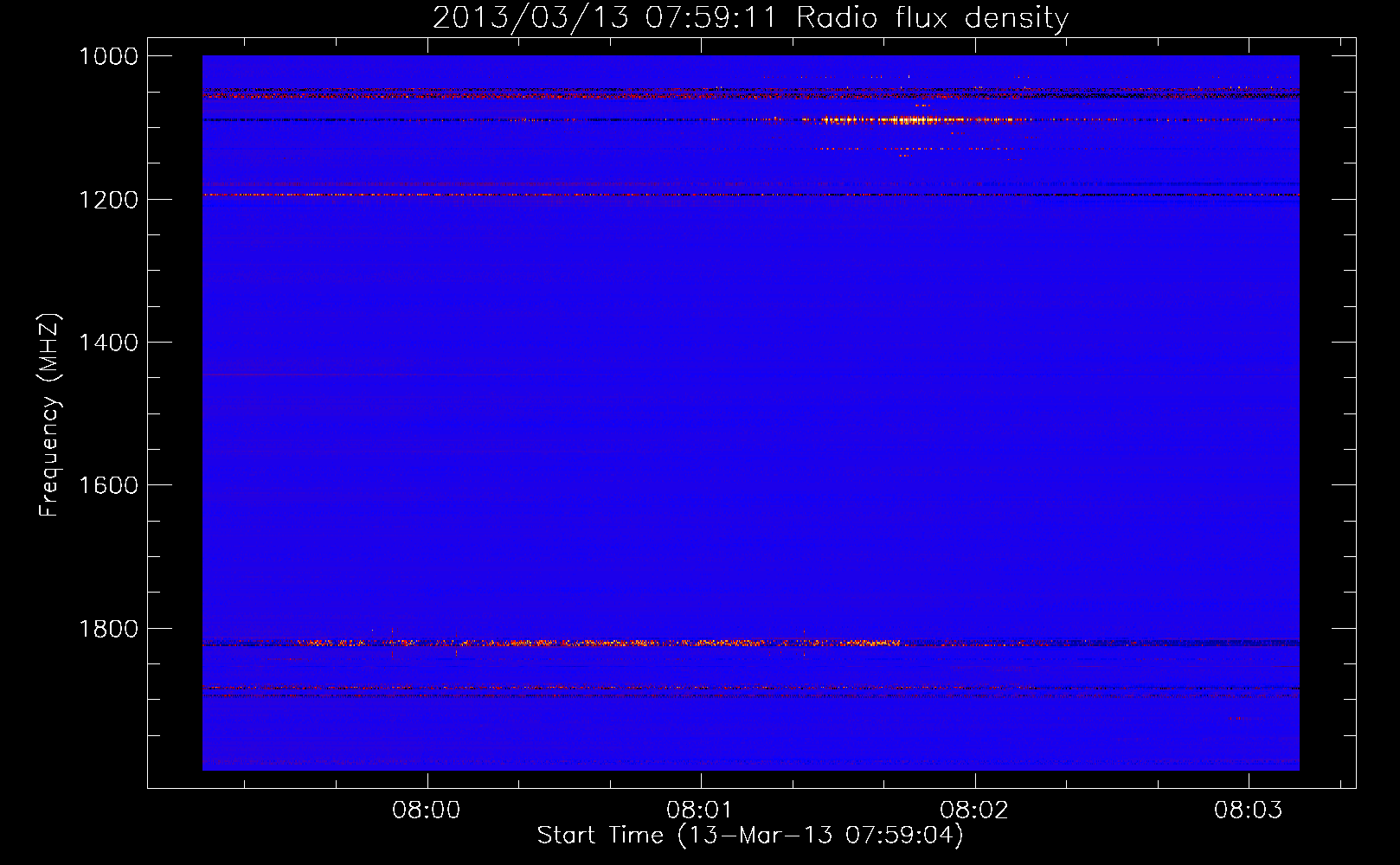Click the 08:03 time tick label
Screen dimensions: 1400x865
1248,811
